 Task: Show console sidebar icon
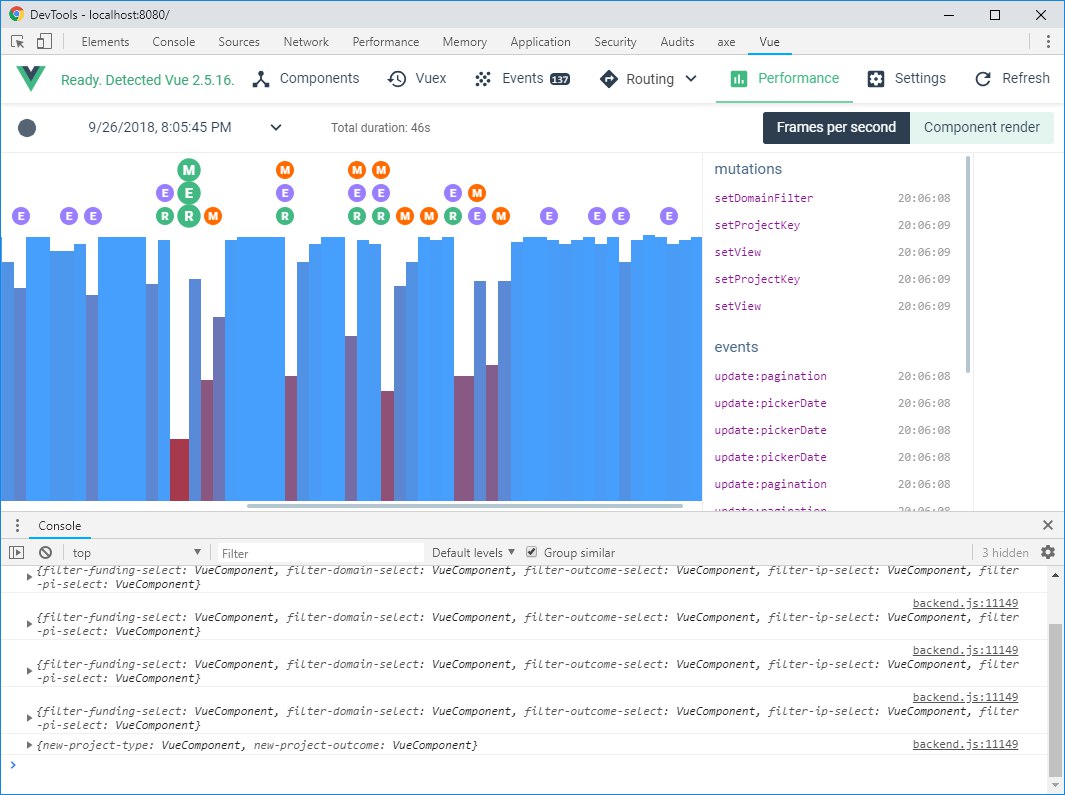[17, 552]
